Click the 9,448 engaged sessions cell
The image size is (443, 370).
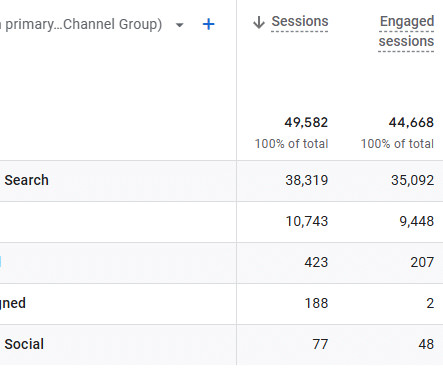pyautogui.click(x=417, y=221)
